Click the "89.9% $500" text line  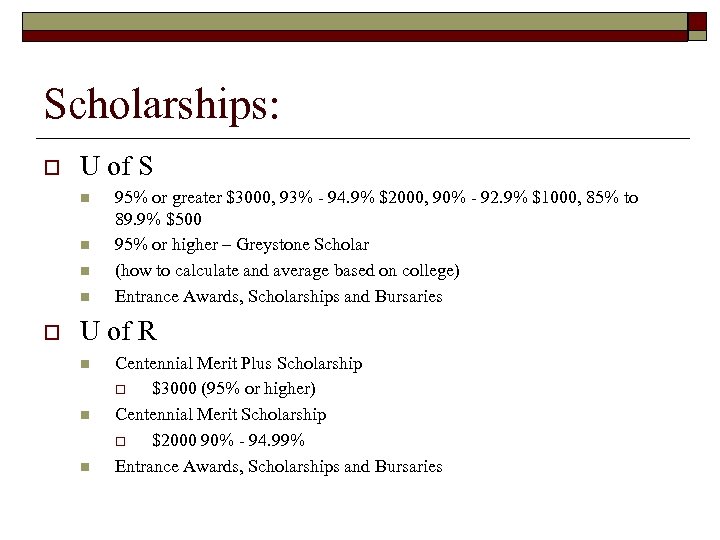159,220
